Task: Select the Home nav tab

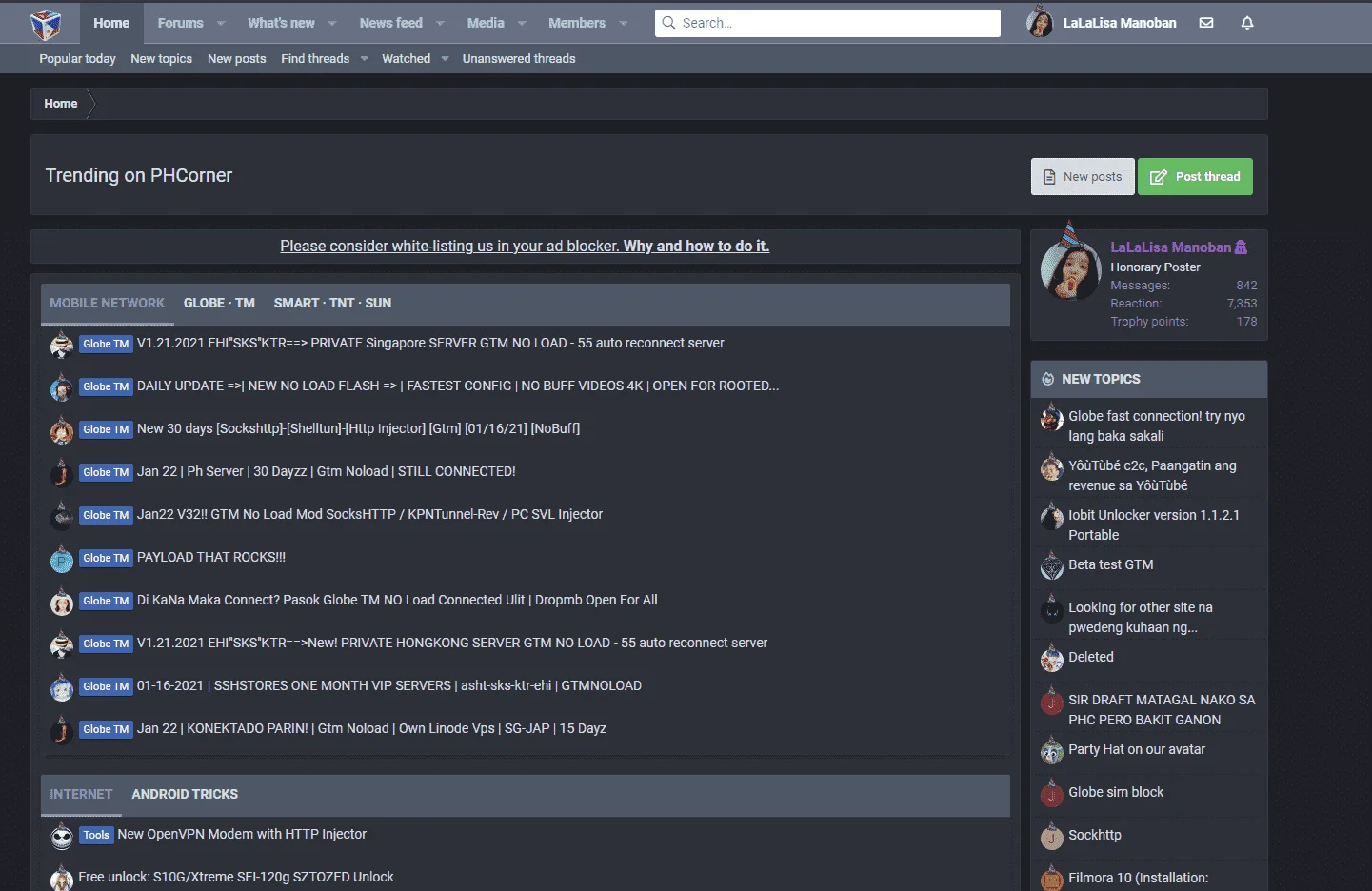Action: coord(111,23)
